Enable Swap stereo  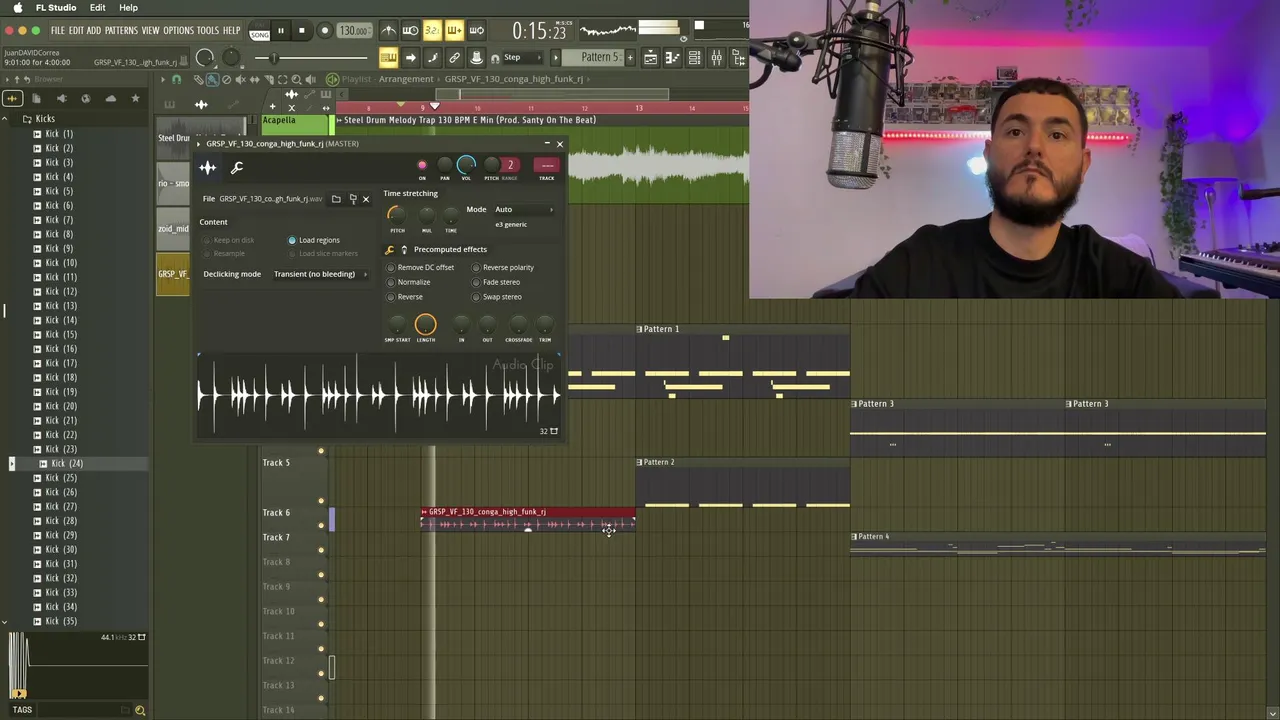click(x=497, y=297)
